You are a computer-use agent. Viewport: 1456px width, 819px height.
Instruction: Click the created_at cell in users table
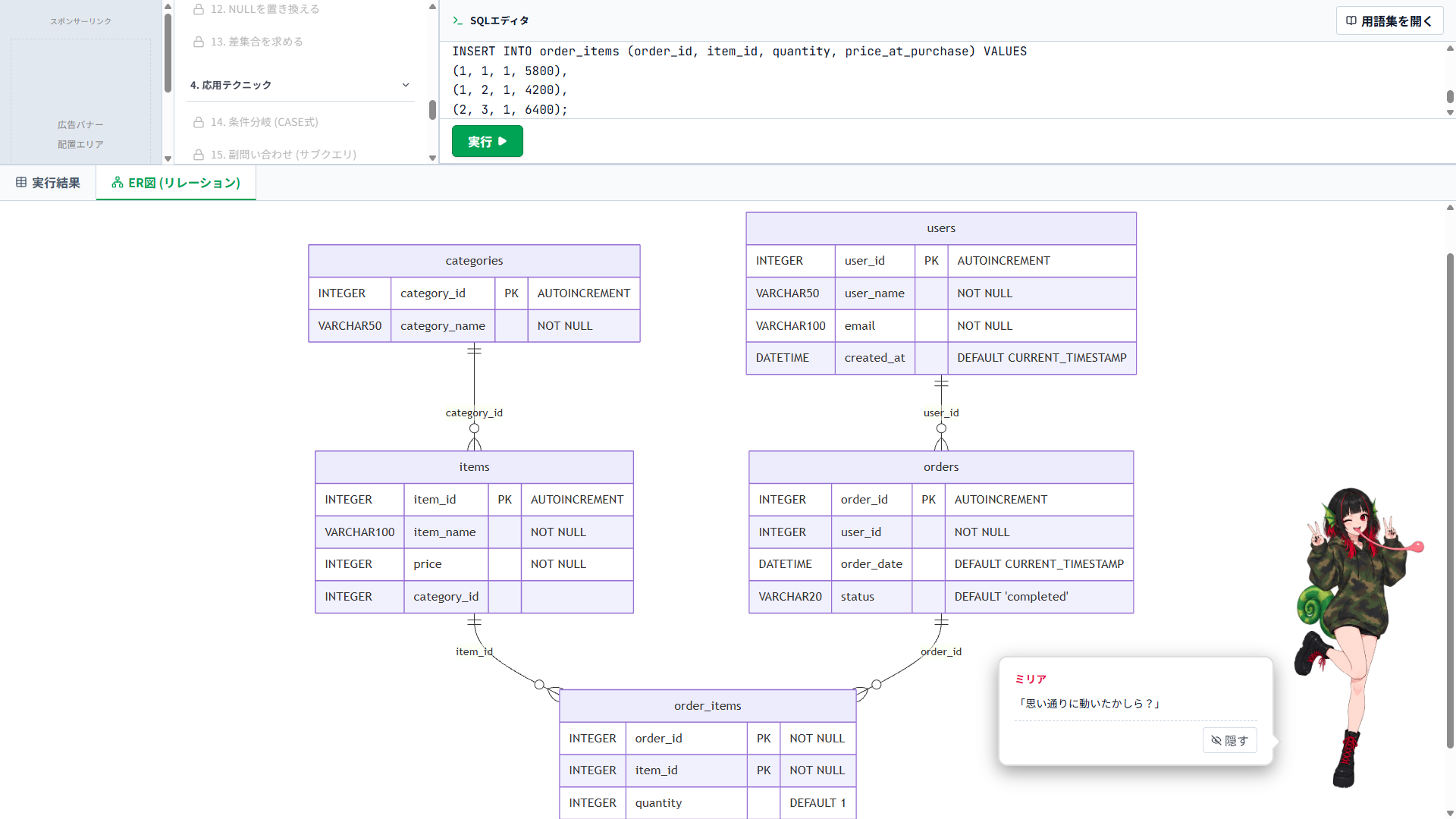point(875,358)
